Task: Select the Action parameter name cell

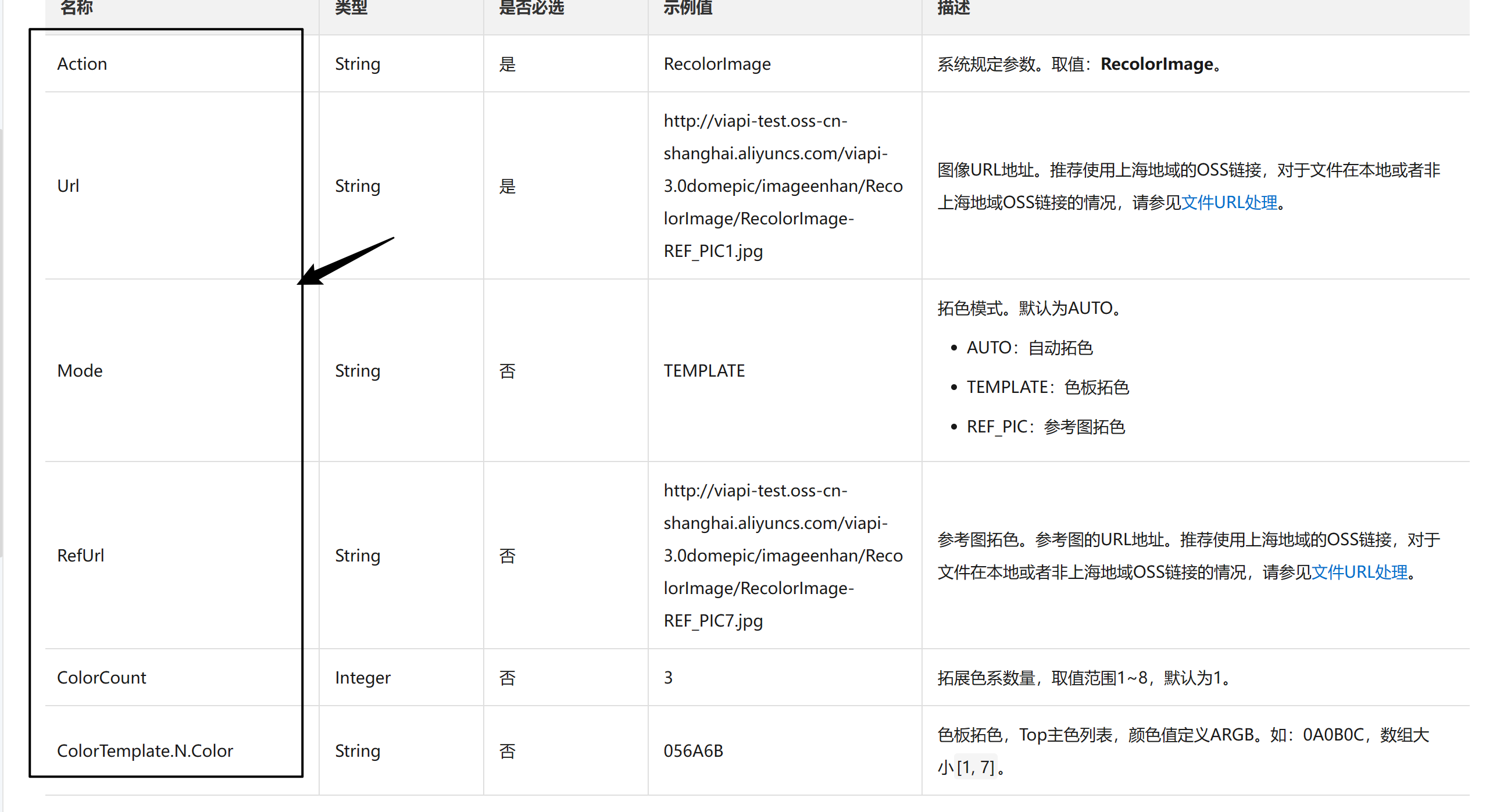Action: click(x=82, y=64)
